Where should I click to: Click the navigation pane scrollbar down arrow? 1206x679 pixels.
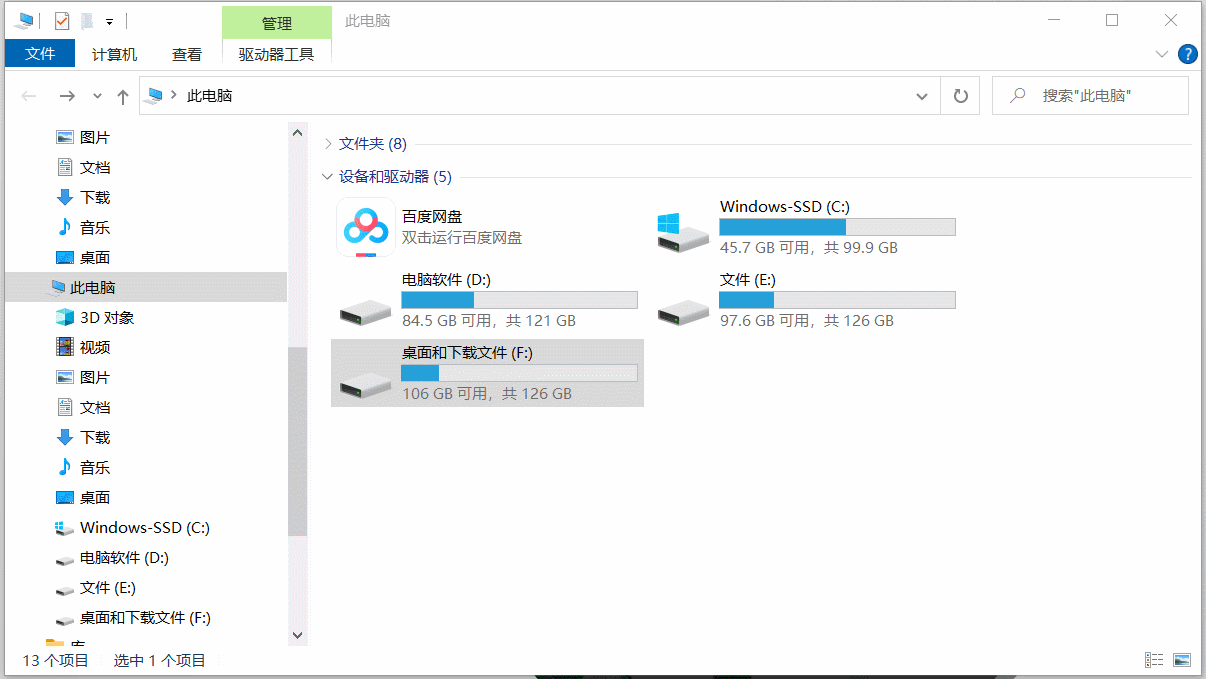(297, 634)
